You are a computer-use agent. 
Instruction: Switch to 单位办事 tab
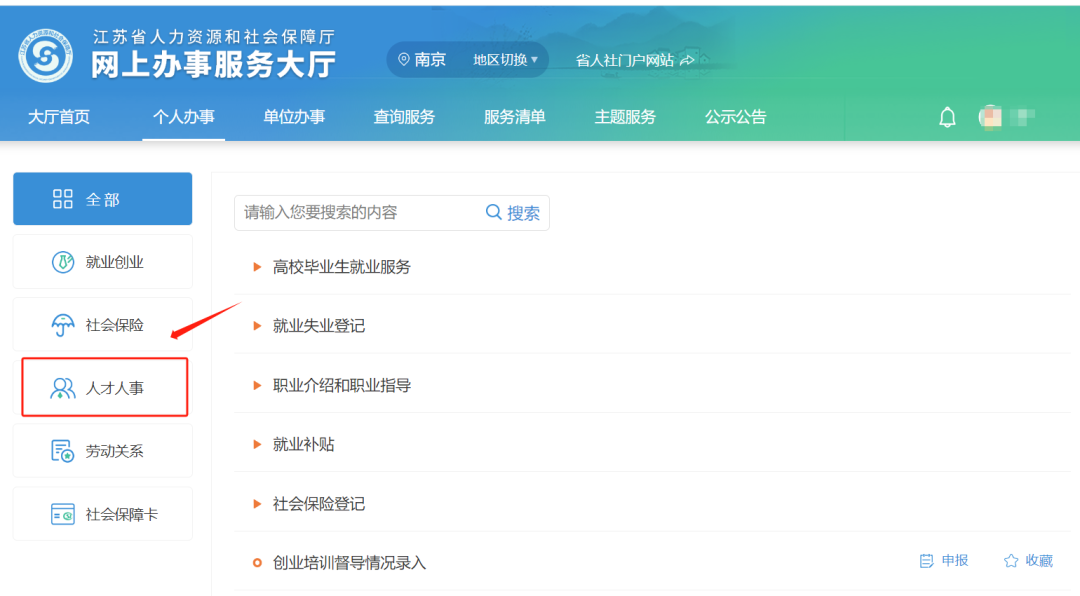pyautogui.click(x=294, y=117)
